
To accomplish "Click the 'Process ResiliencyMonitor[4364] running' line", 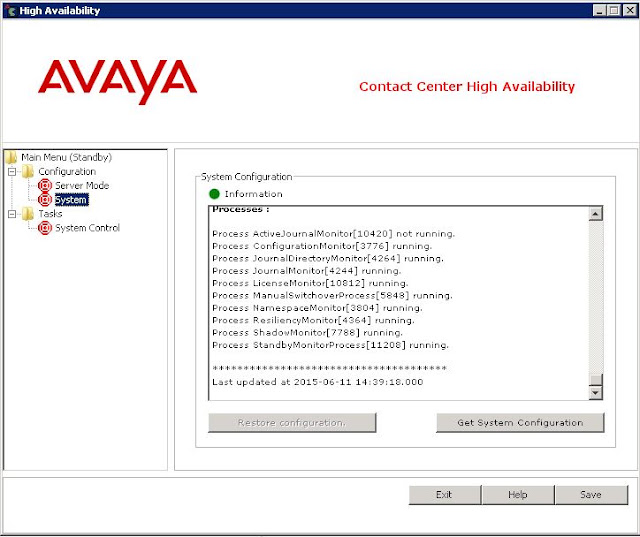I will [x=313, y=320].
